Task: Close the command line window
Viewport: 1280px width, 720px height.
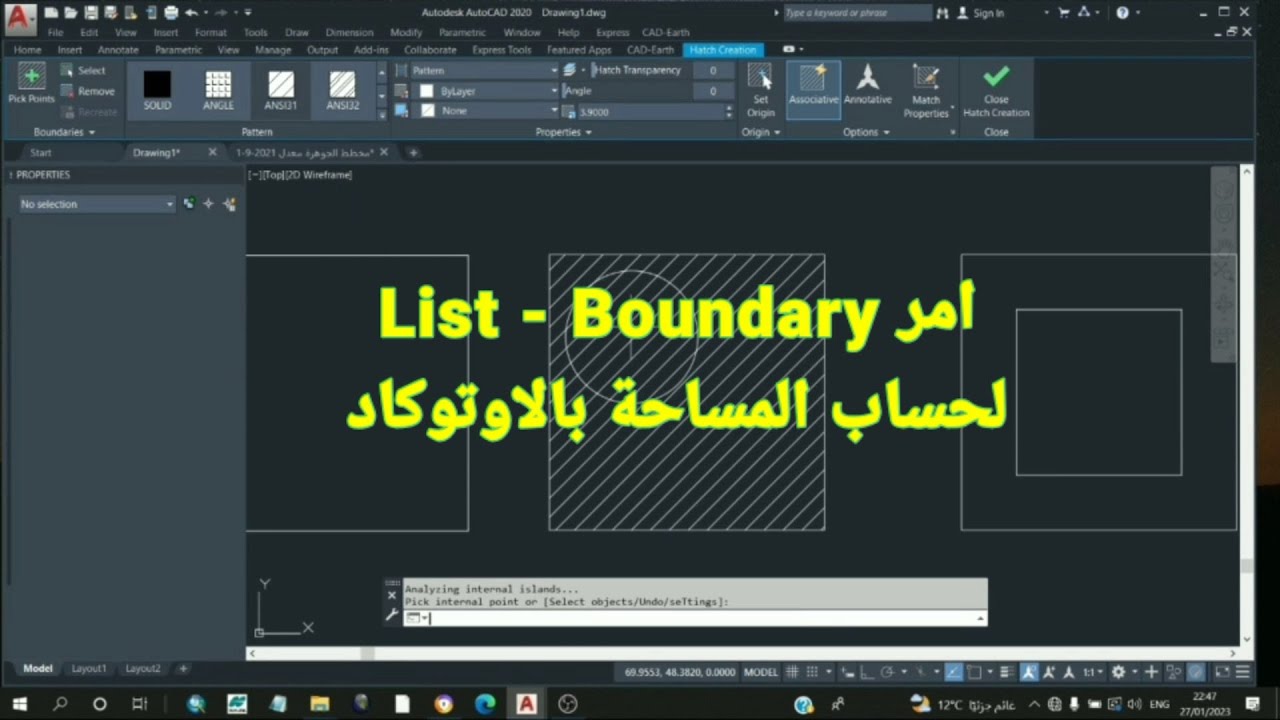Action: coord(392,595)
